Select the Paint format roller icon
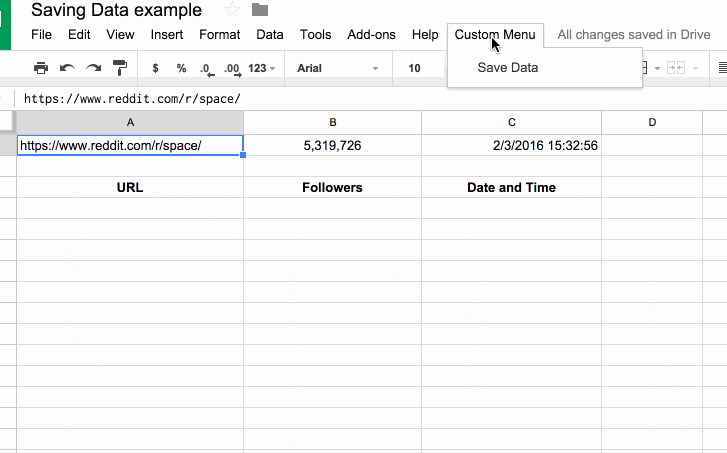The height and width of the screenshot is (453, 727). click(120, 68)
